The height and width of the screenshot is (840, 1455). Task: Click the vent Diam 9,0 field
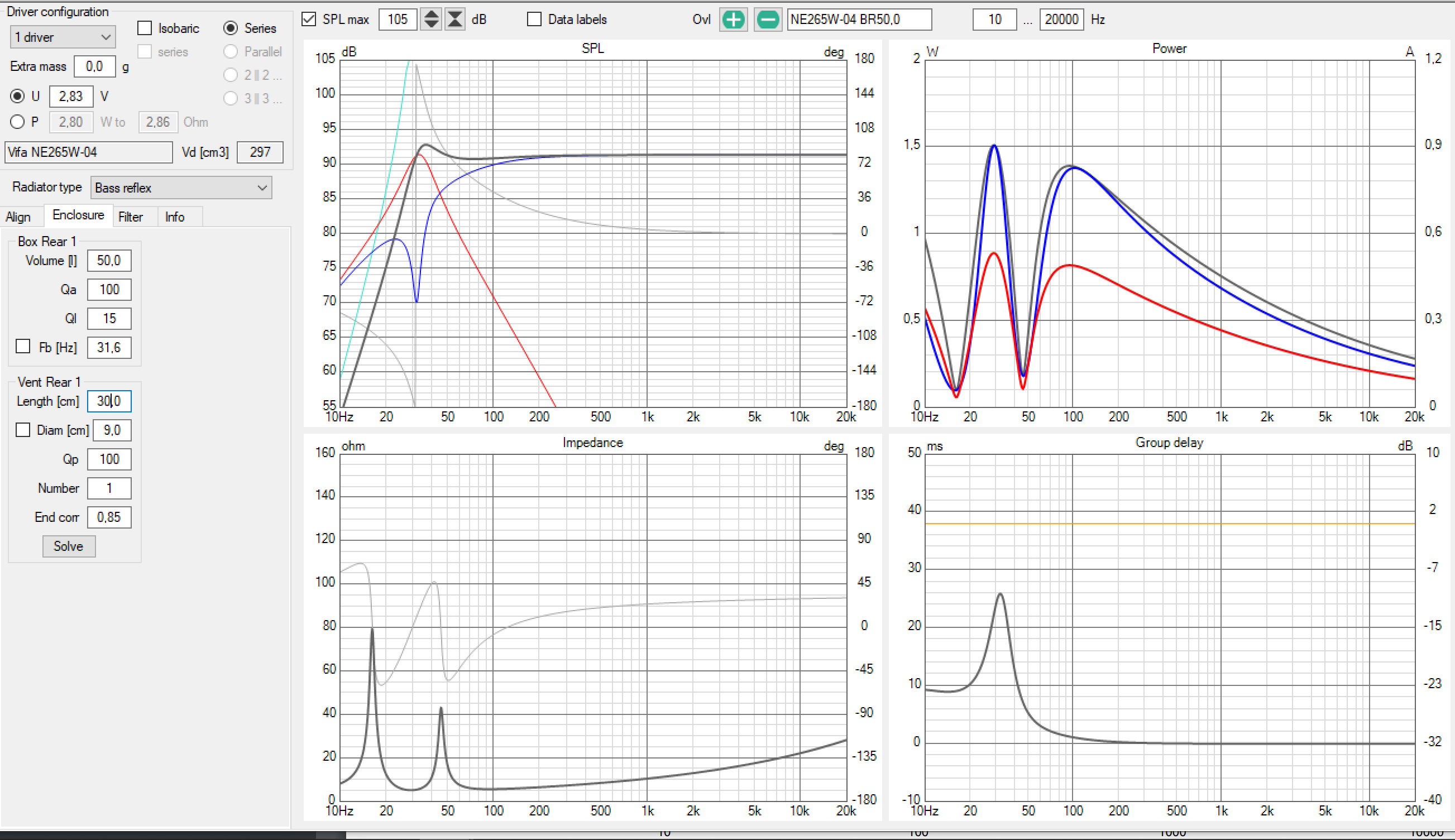click(112, 430)
